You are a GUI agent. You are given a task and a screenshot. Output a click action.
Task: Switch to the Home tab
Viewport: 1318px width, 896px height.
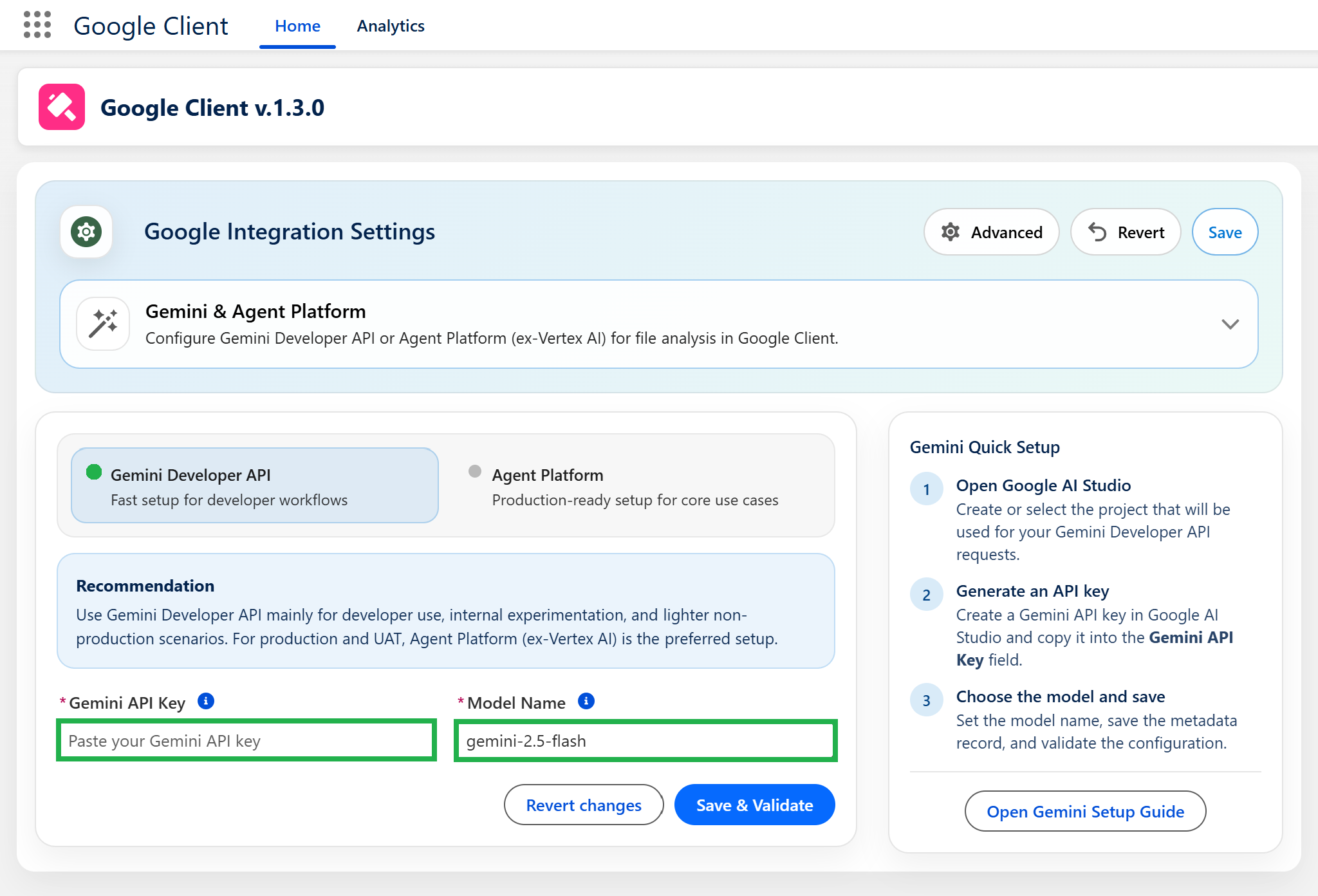[x=297, y=26]
